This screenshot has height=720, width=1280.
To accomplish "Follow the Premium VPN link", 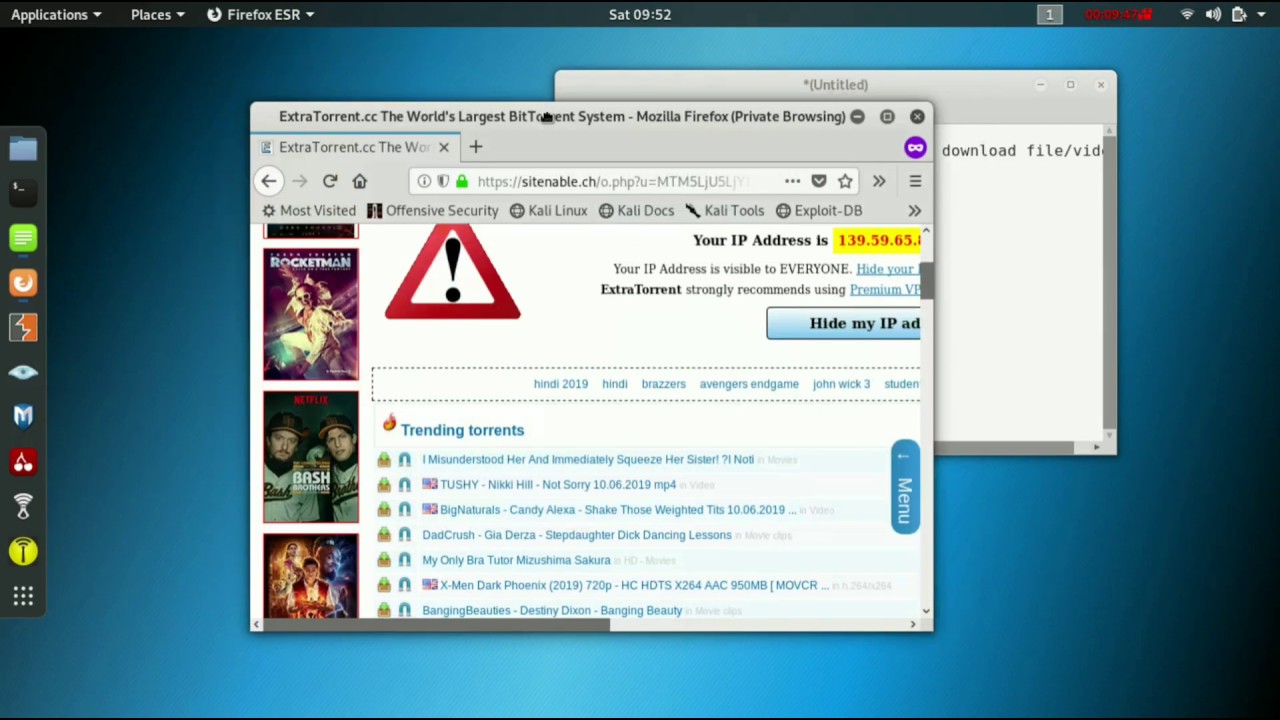I will pos(885,290).
